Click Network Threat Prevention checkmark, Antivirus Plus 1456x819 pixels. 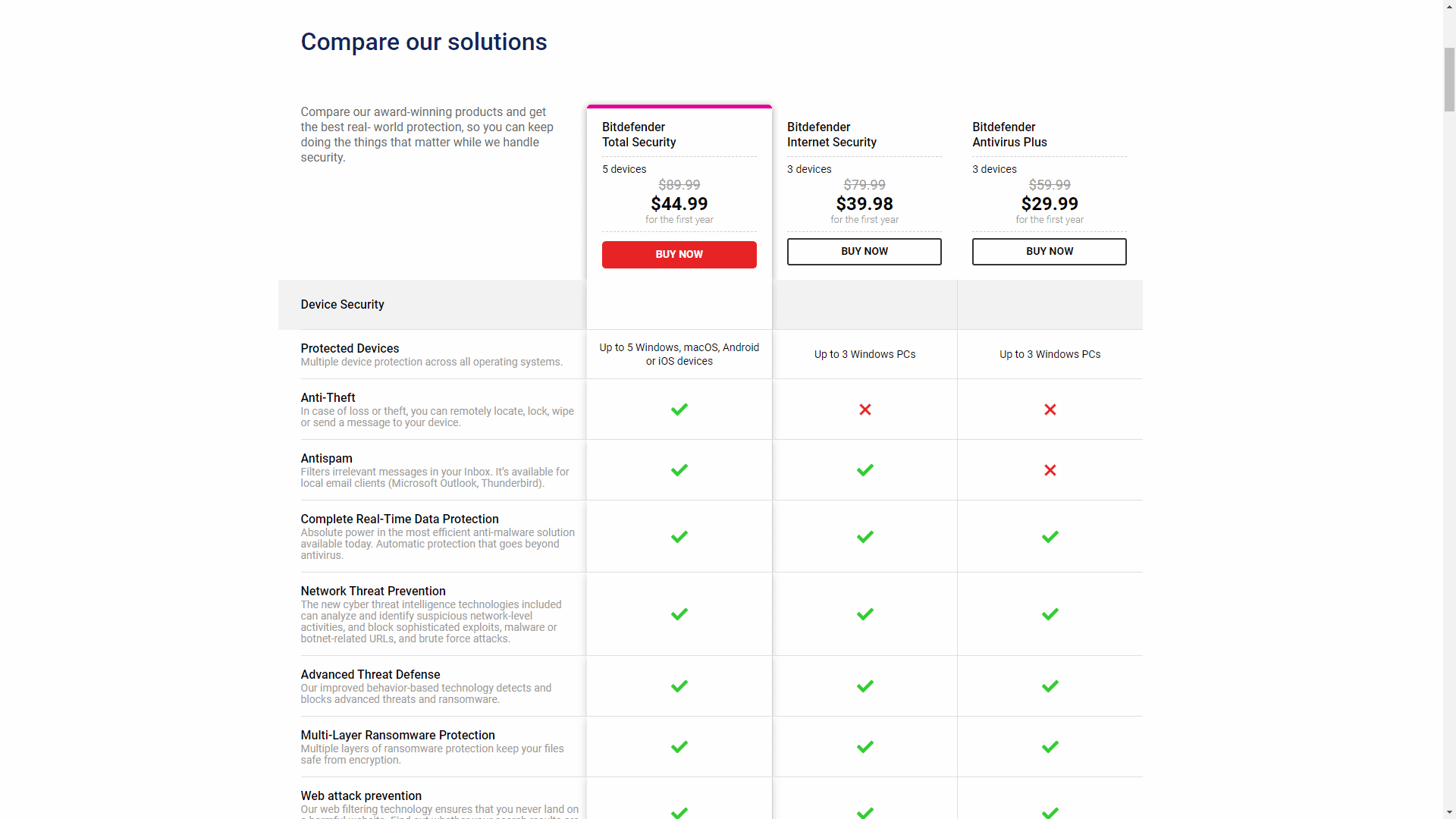(1050, 614)
